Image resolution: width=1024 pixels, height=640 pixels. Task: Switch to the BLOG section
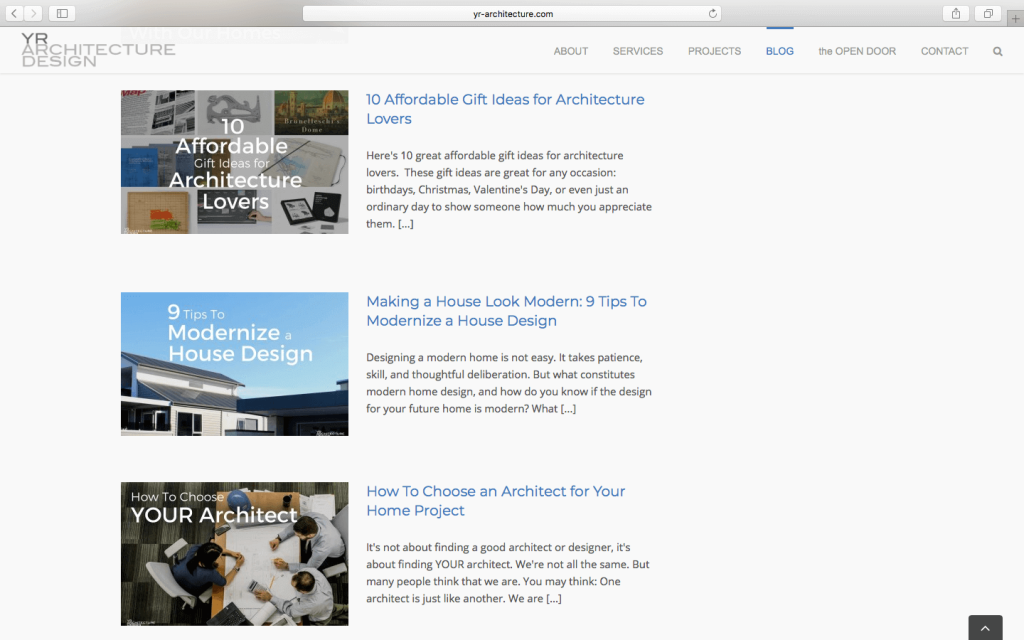(779, 51)
